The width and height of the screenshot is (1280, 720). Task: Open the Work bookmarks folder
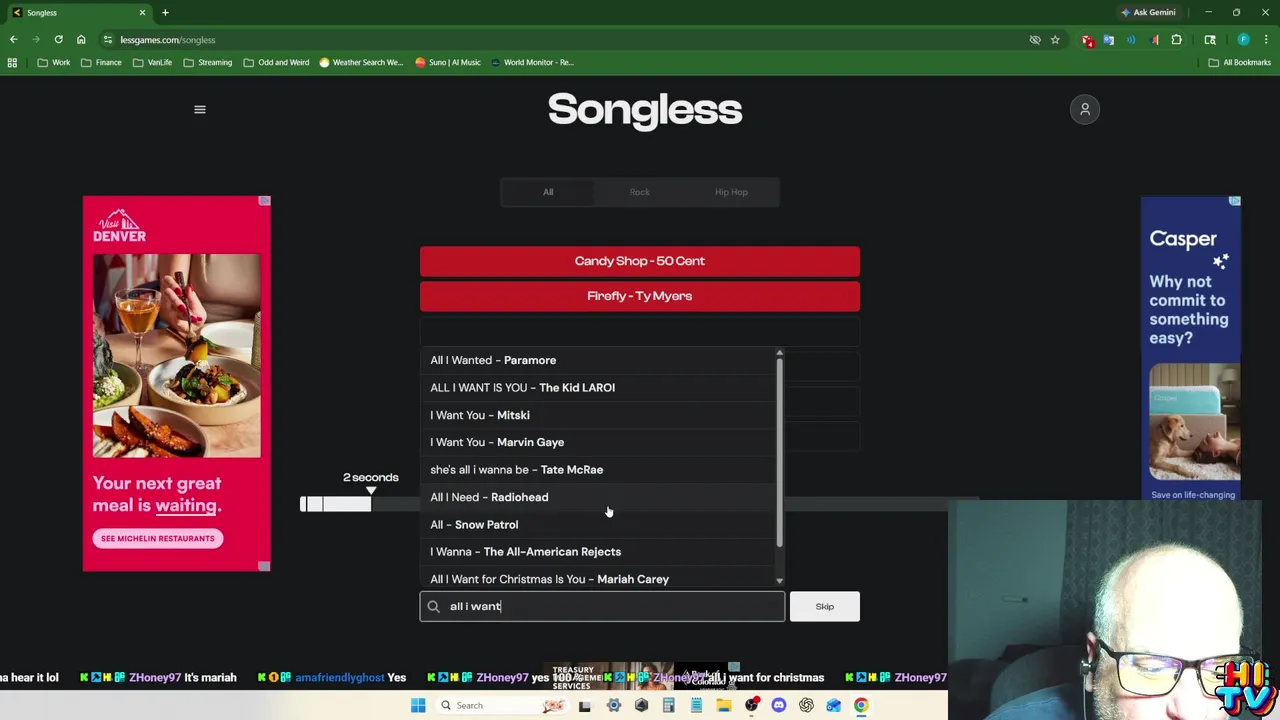coord(54,62)
